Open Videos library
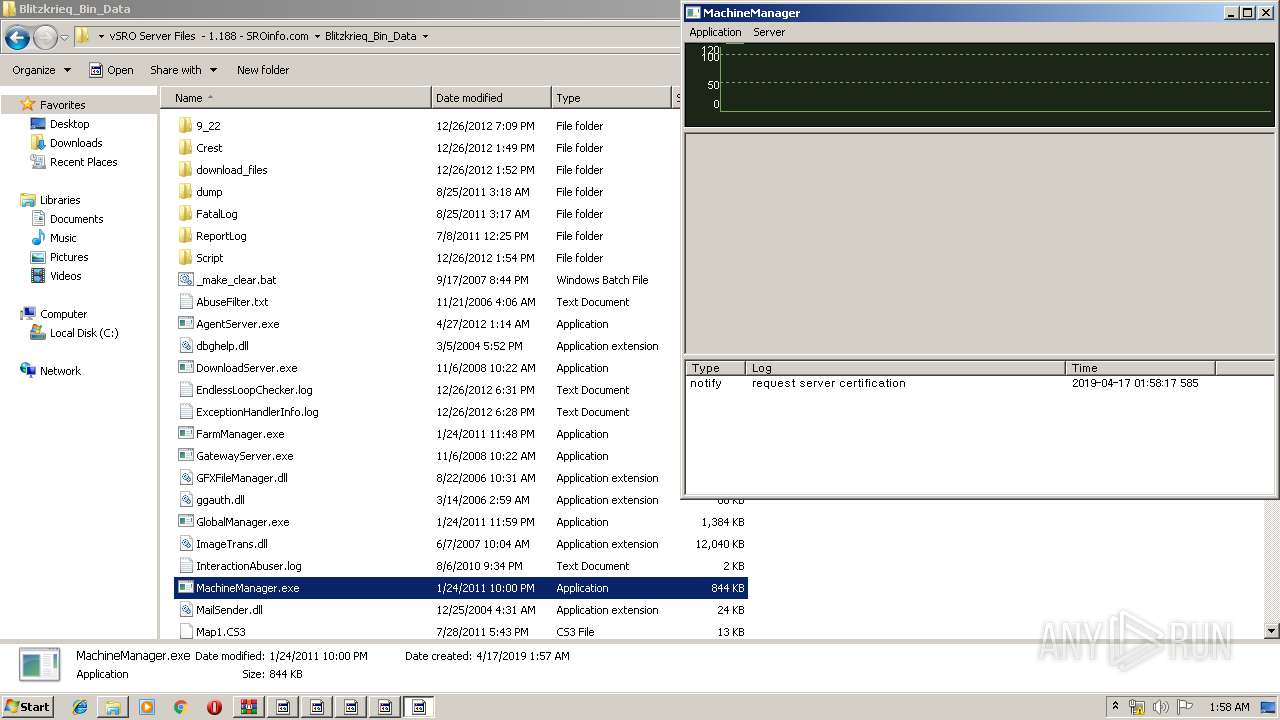Image resolution: width=1280 pixels, height=720 pixels. (x=66, y=276)
